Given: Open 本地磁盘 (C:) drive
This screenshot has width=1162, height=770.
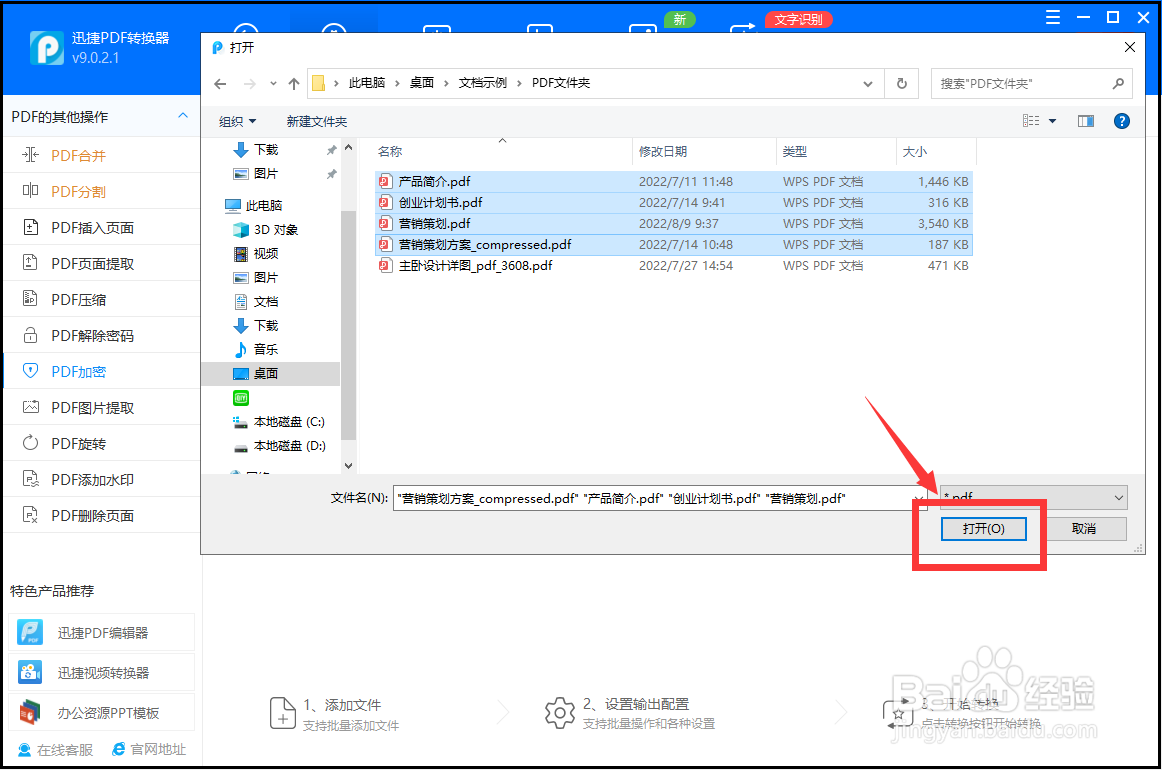Looking at the screenshot, I should (289, 422).
